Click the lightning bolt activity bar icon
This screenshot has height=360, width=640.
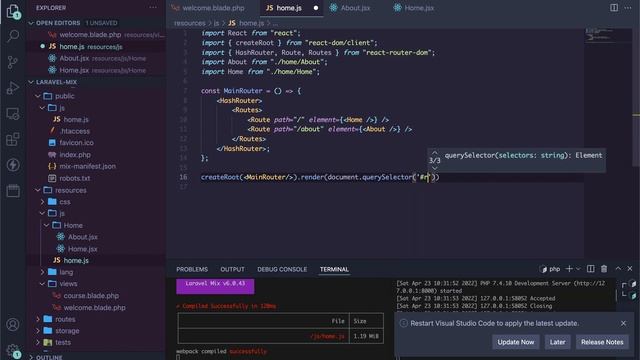[x=13, y=165]
